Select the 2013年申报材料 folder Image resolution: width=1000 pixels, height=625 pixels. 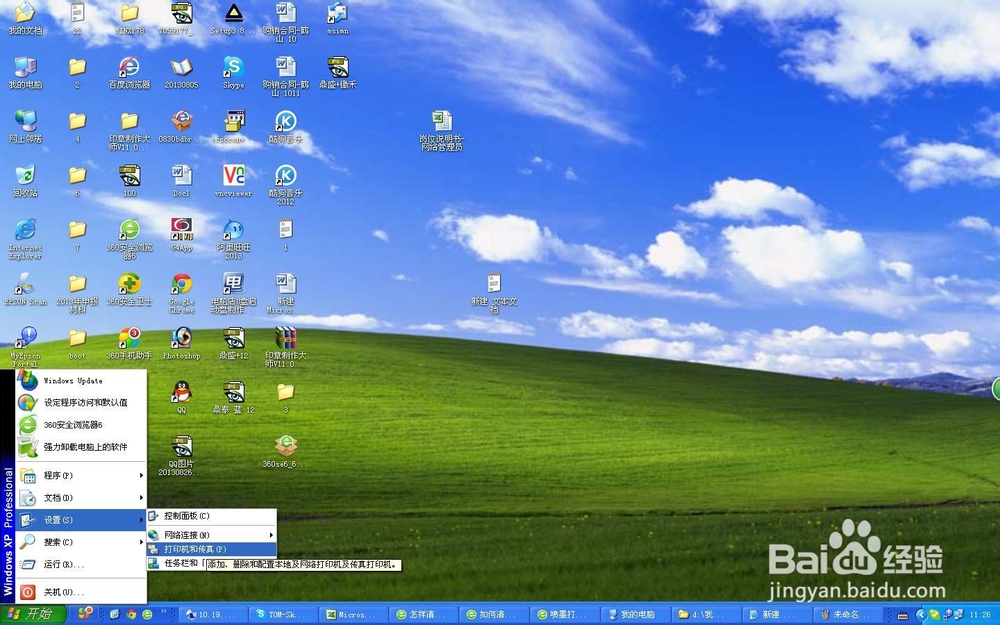pos(77,293)
